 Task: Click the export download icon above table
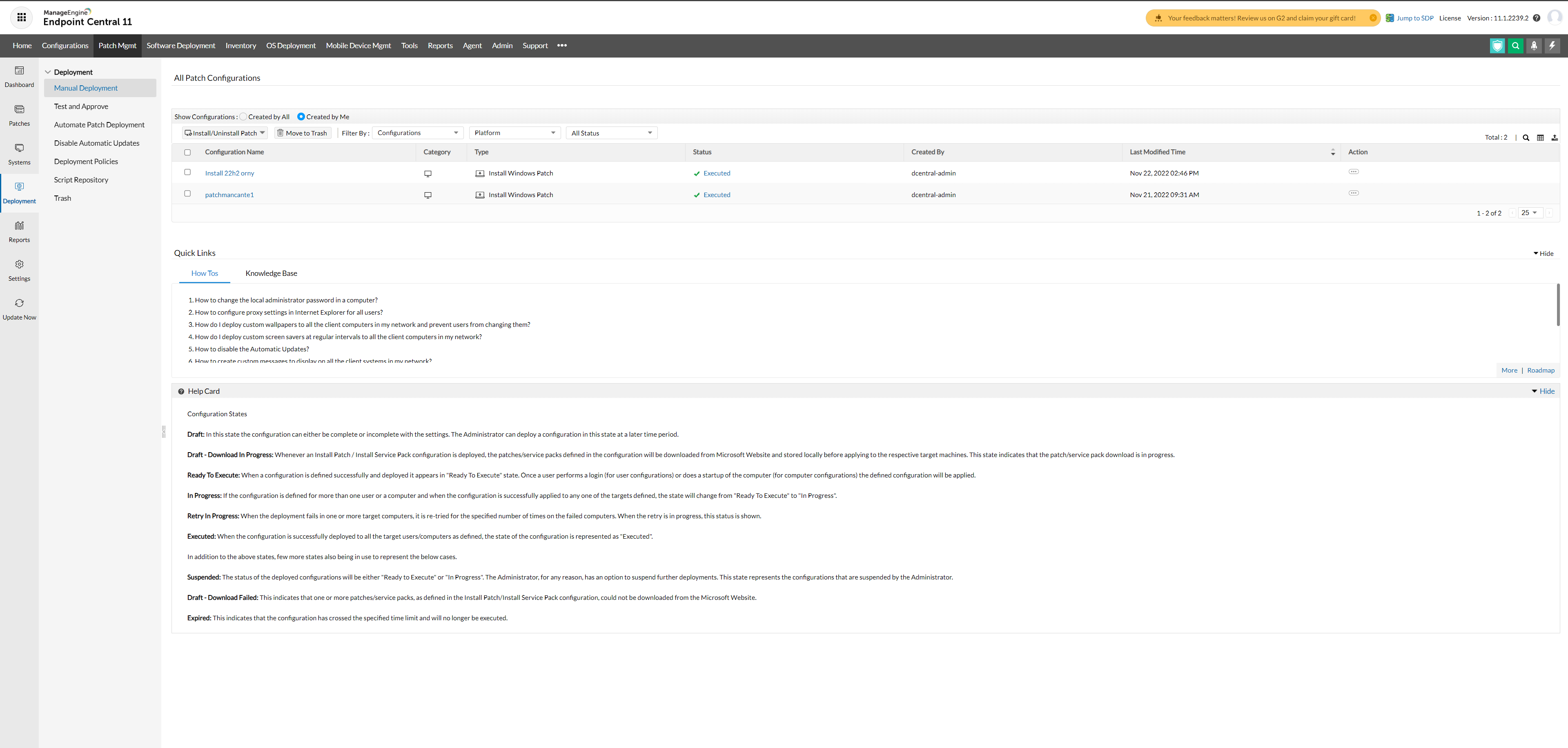click(1554, 138)
